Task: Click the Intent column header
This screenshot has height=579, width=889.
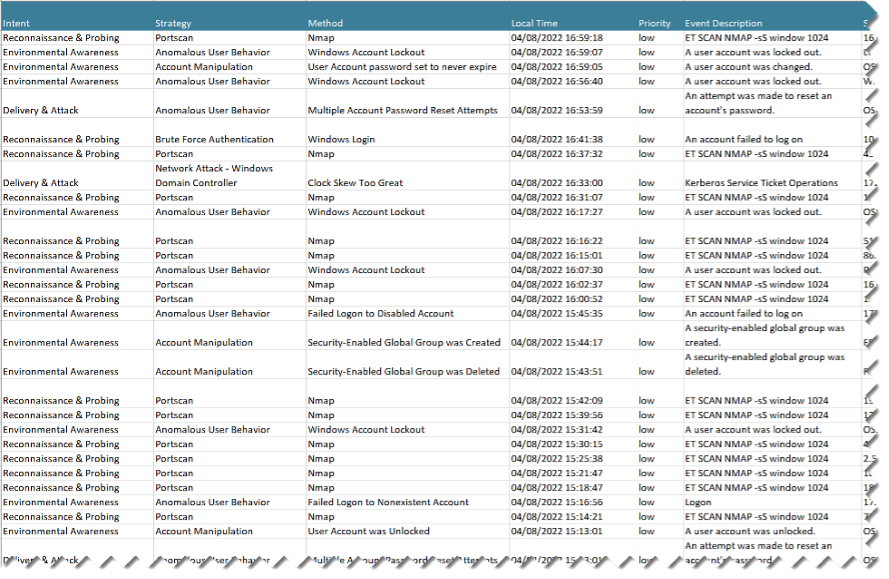Action: click(x=18, y=23)
